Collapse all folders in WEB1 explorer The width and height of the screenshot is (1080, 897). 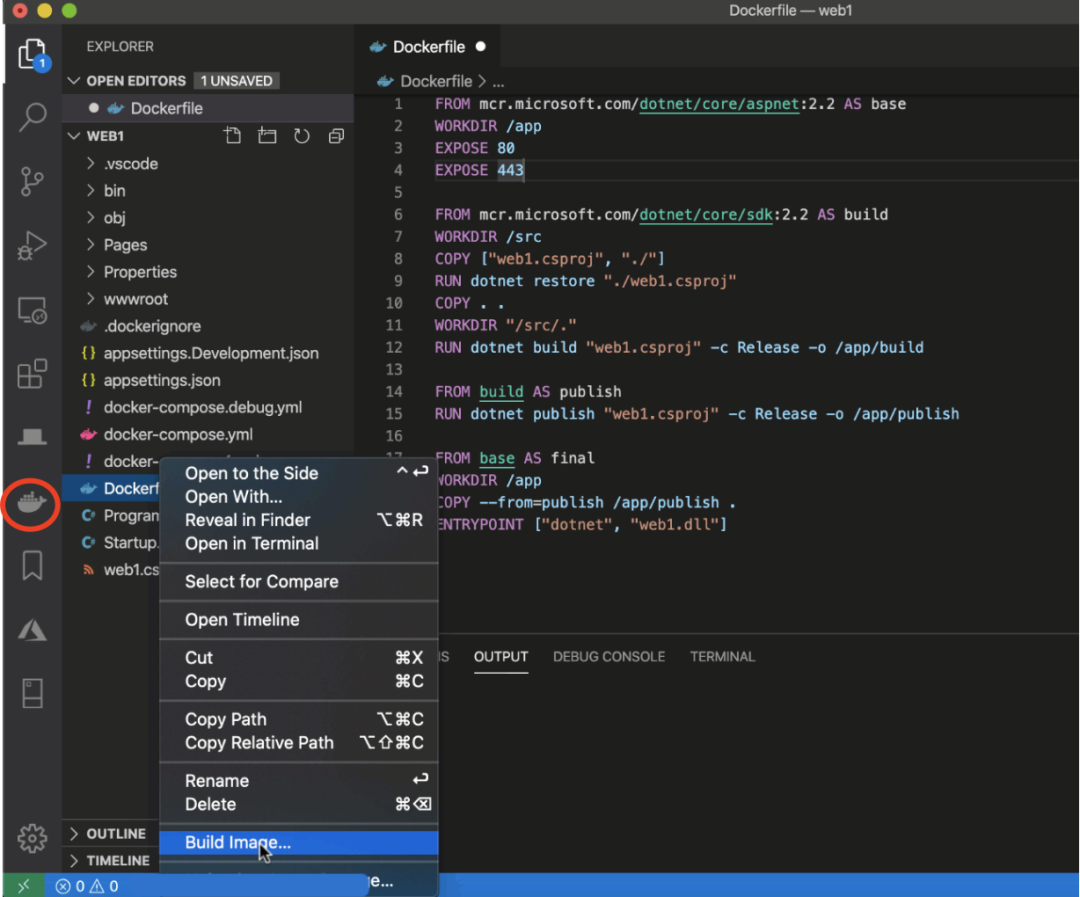point(336,136)
